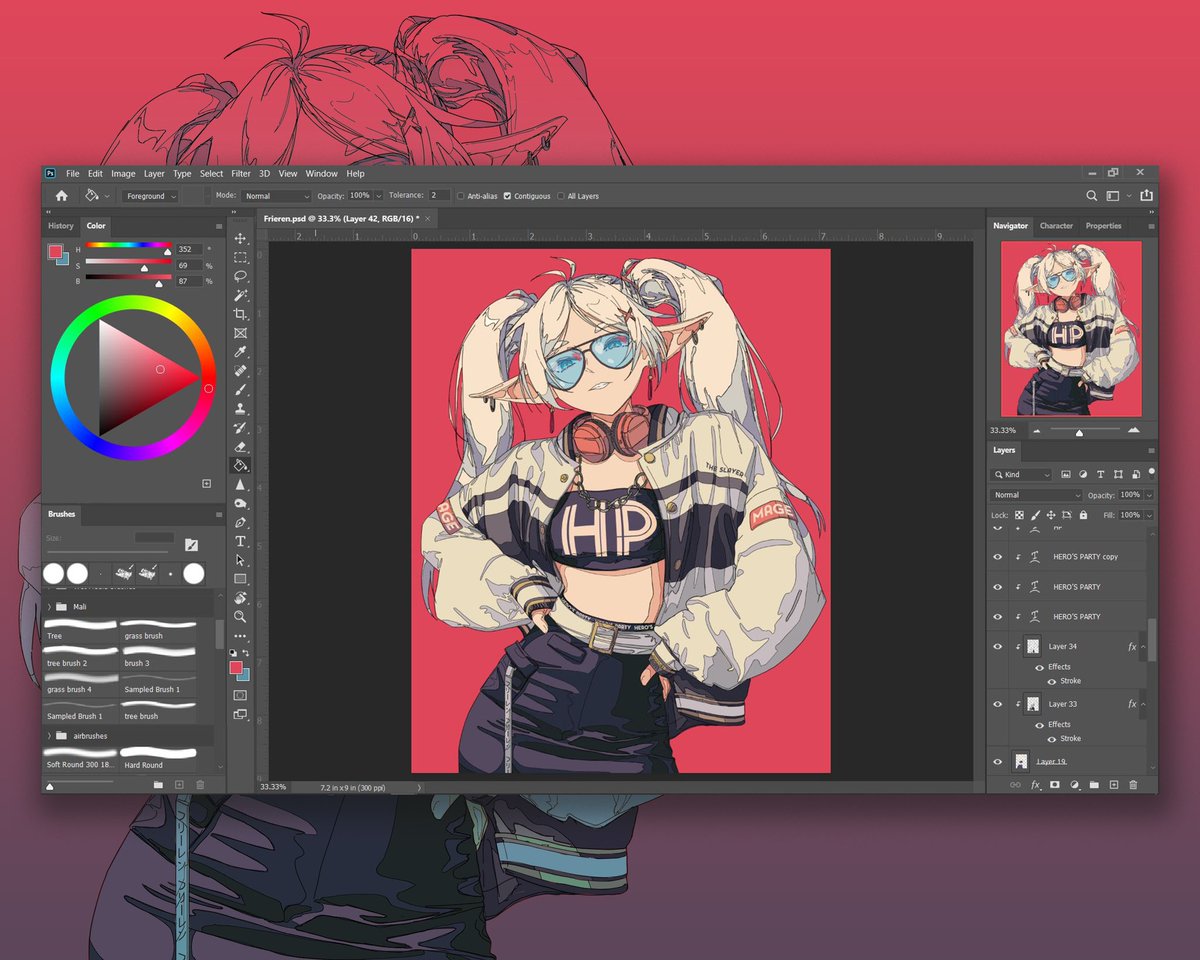Toggle Effects visibility under Layer 33

coord(1039,725)
